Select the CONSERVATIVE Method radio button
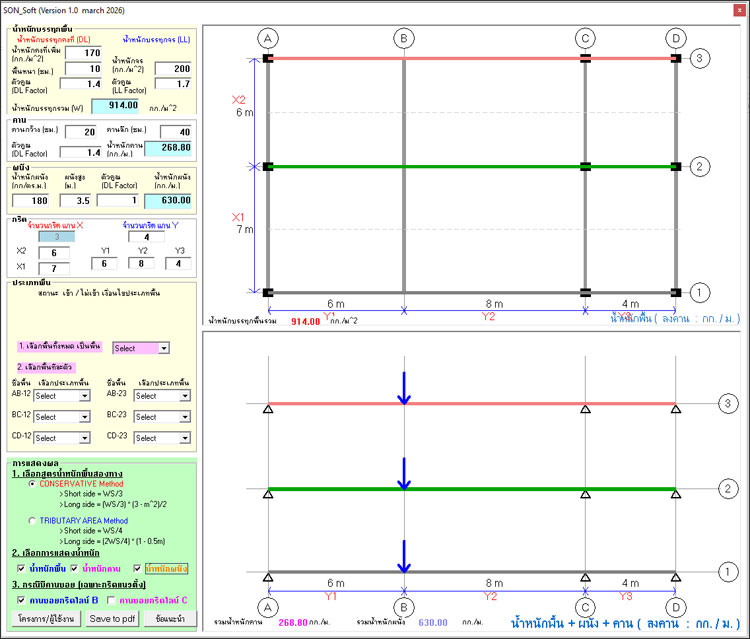This screenshot has width=750, height=639. click(x=31, y=484)
